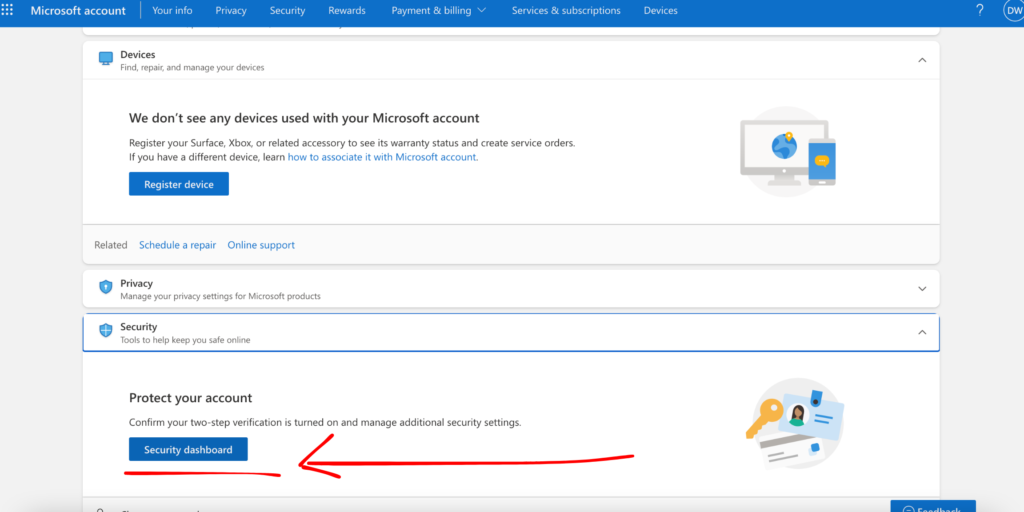1024x512 pixels.
Task: Collapse the Devices section chevron
Action: click(x=921, y=60)
